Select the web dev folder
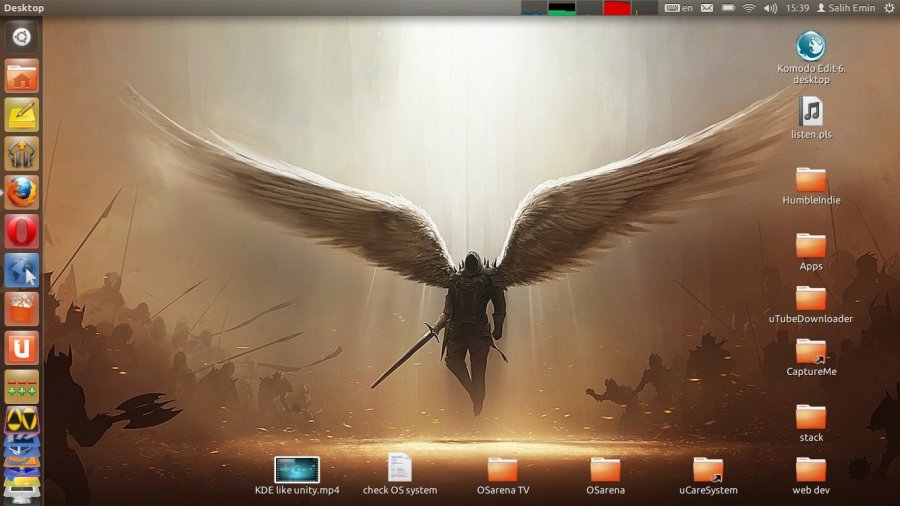The width and height of the screenshot is (900, 506). coord(811,476)
